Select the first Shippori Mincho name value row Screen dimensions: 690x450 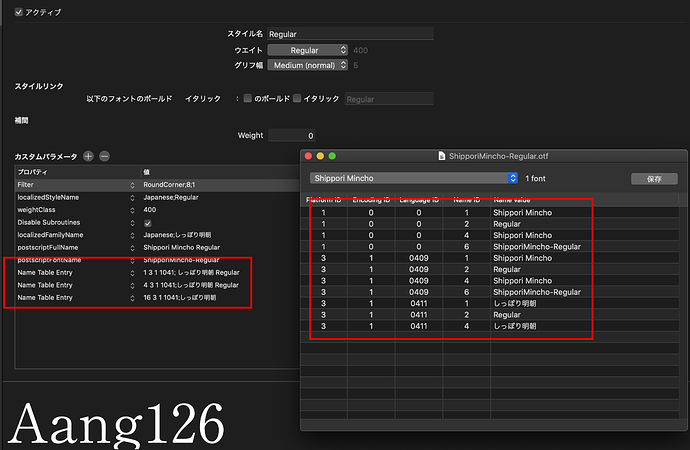pyautogui.click(x=489, y=212)
